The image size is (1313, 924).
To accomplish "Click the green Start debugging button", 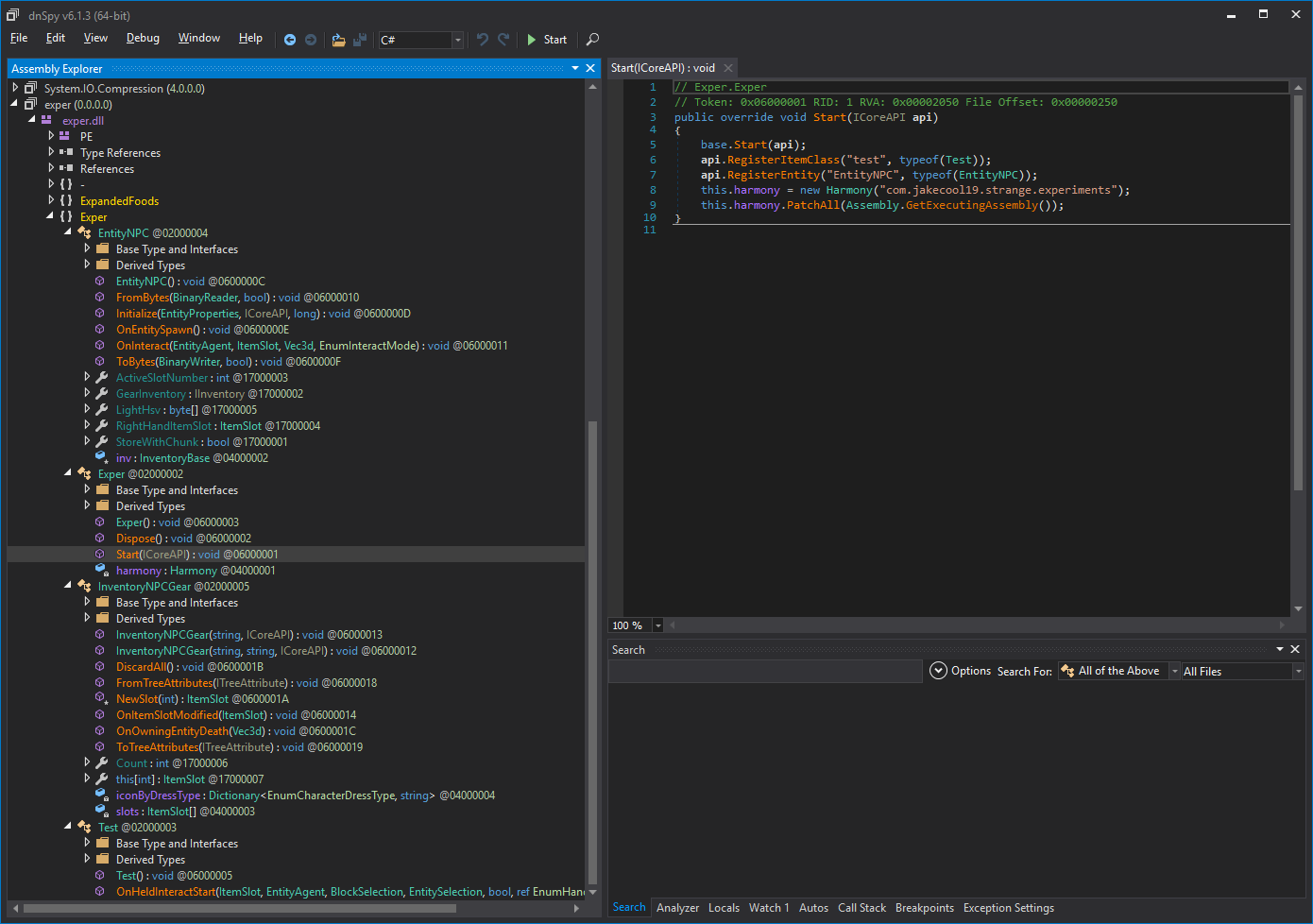I will (x=546, y=40).
